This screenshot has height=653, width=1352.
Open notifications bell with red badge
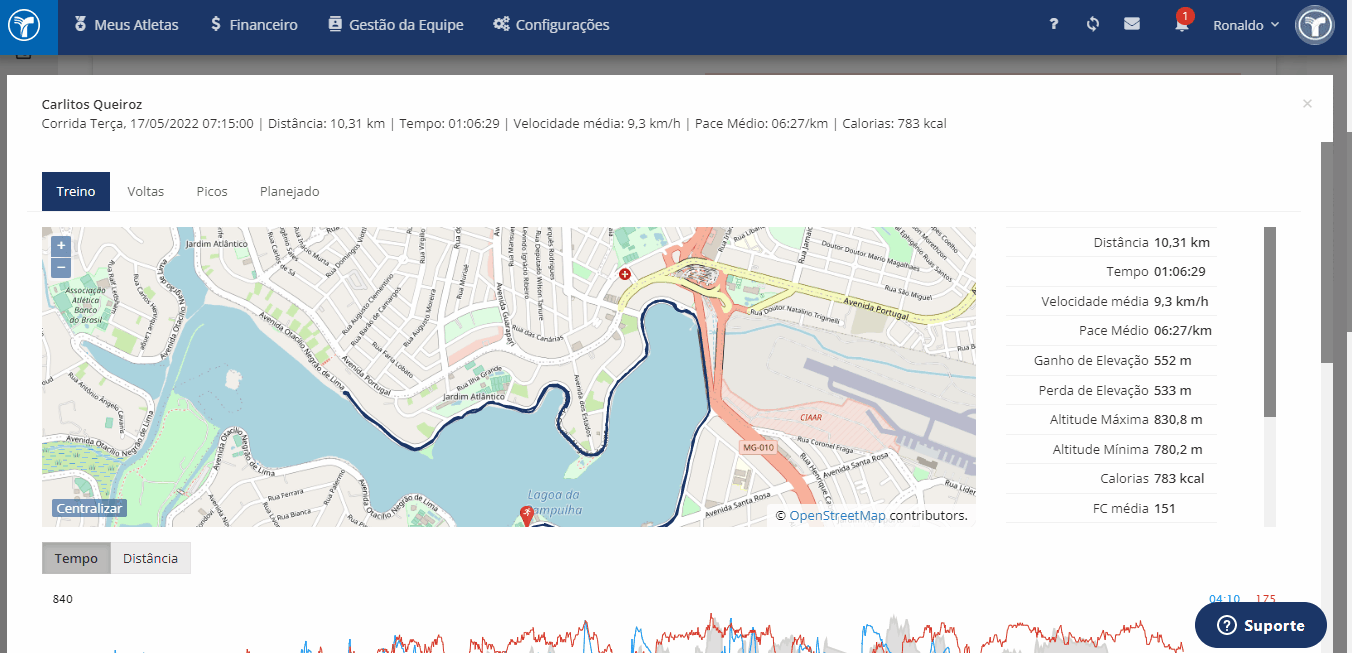(1182, 24)
